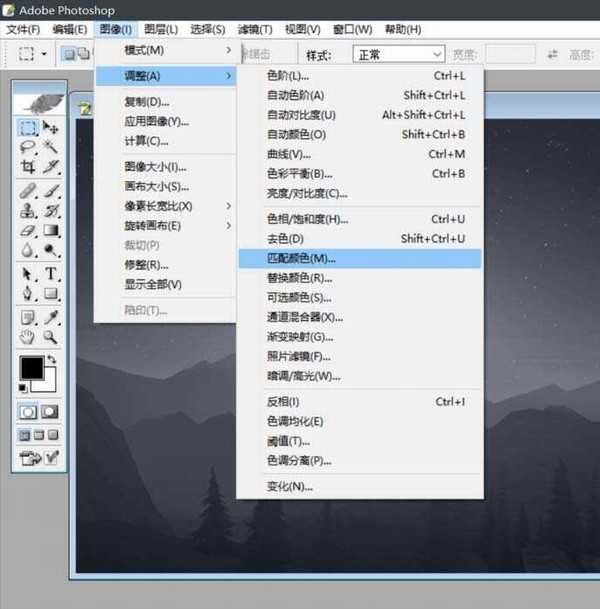Enable full screen mode with menu bar
600x609 pixels.
(x=39, y=435)
